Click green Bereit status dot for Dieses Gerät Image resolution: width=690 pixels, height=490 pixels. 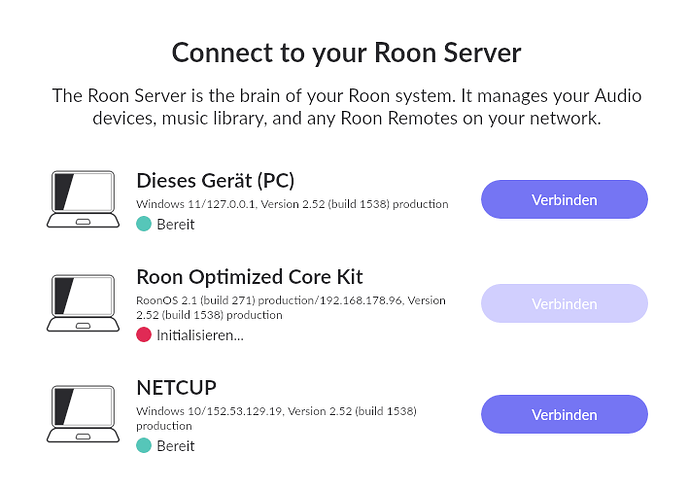pyautogui.click(x=144, y=224)
